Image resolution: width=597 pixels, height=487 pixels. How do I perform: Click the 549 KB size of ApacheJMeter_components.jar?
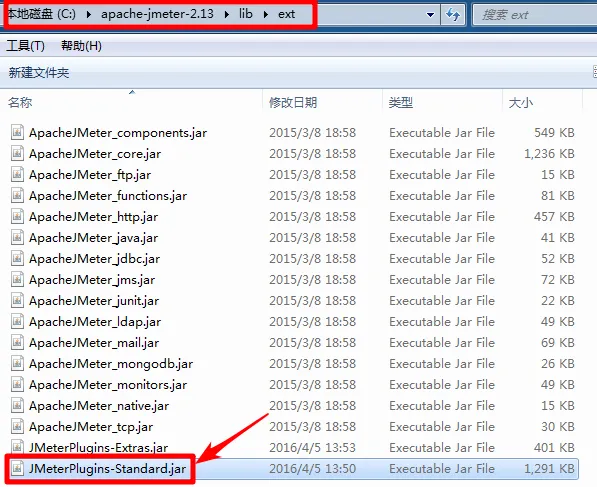(554, 133)
